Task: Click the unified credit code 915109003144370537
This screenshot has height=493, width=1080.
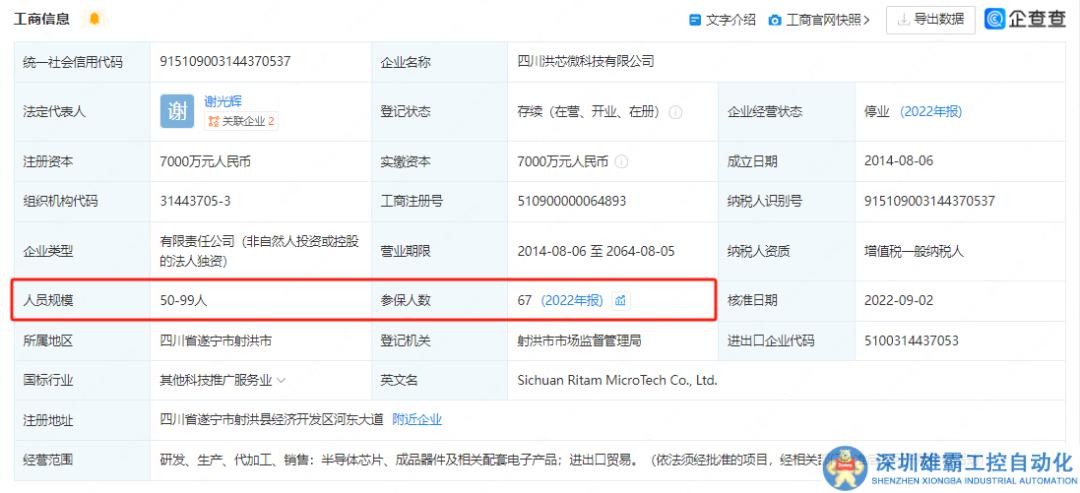Action: pyautogui.click(x=225, y=61)
